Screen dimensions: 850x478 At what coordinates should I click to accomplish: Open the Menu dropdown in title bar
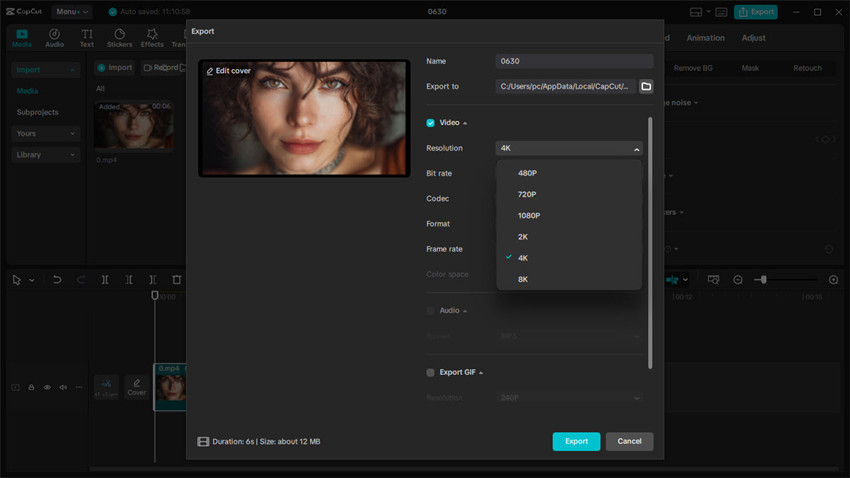click(x=72, y=11)
